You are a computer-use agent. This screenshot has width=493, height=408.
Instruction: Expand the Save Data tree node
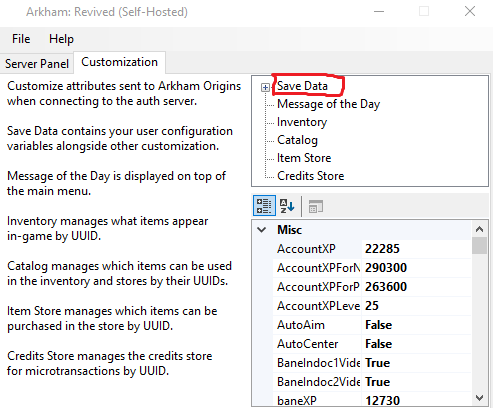(265, 88)
